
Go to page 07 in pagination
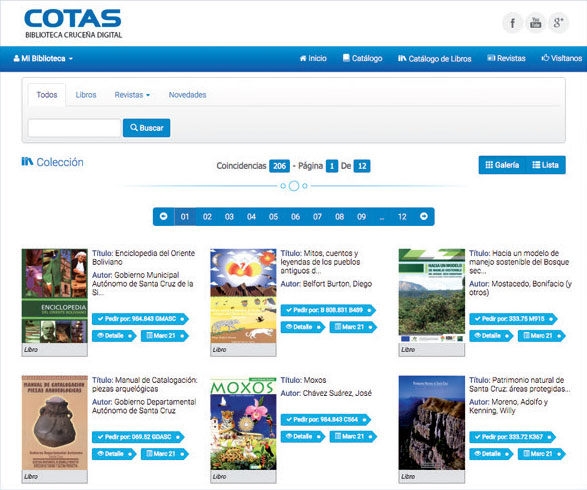click(x=317, y=217)
